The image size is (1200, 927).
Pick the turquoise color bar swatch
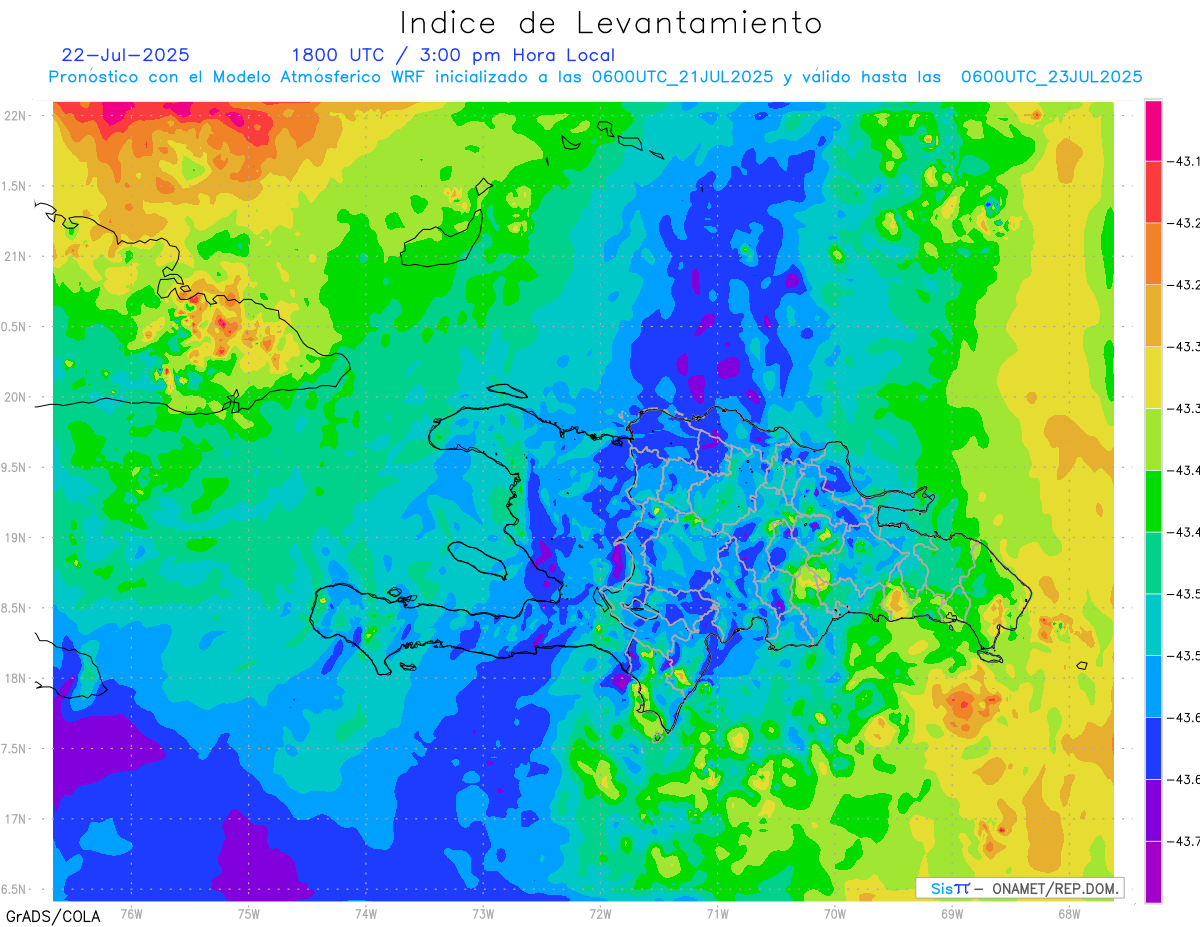coord(1153,623)
